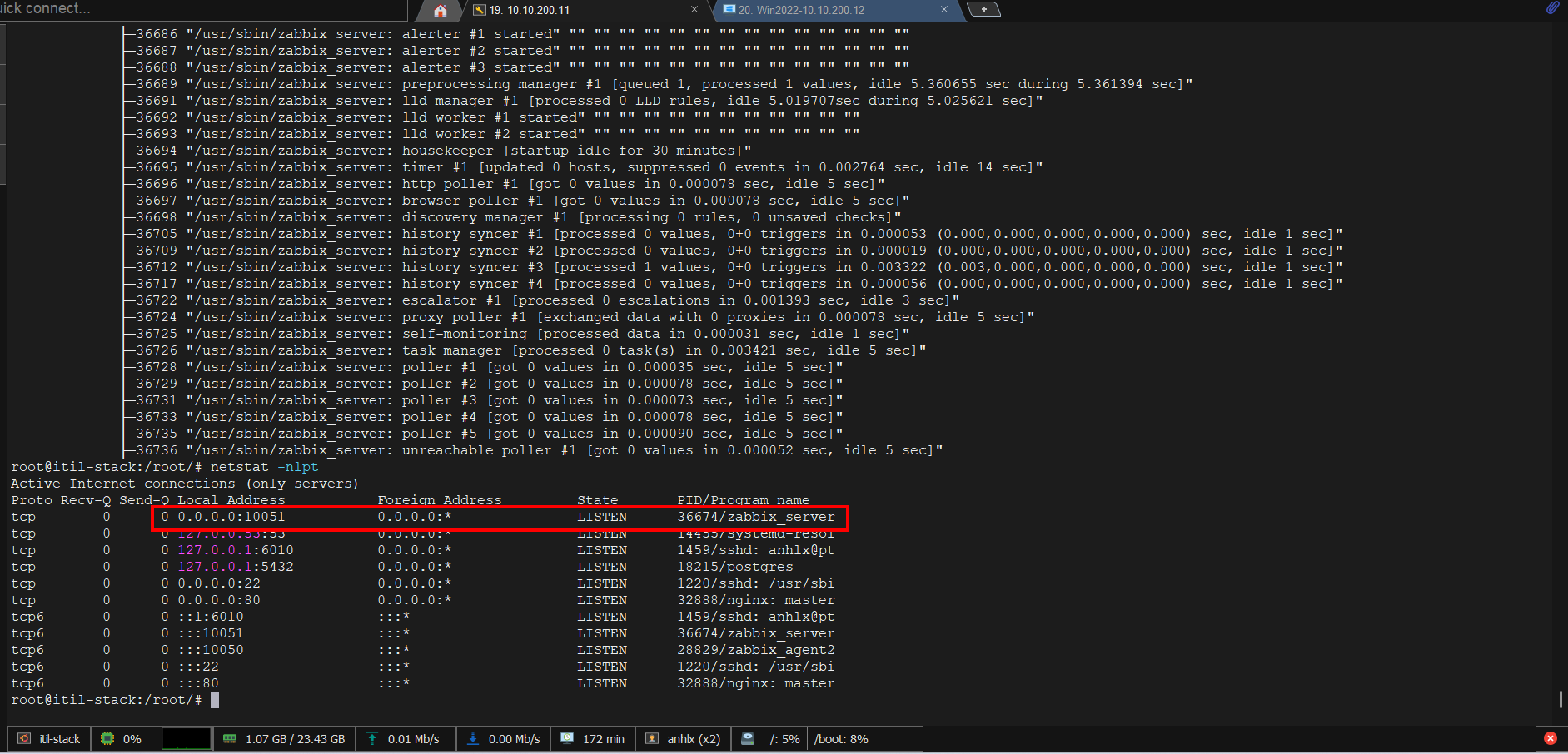Viewport: 1568px width, 754px height.
Task: Click the /boot: 8% disk status
Action: [841, 739]
